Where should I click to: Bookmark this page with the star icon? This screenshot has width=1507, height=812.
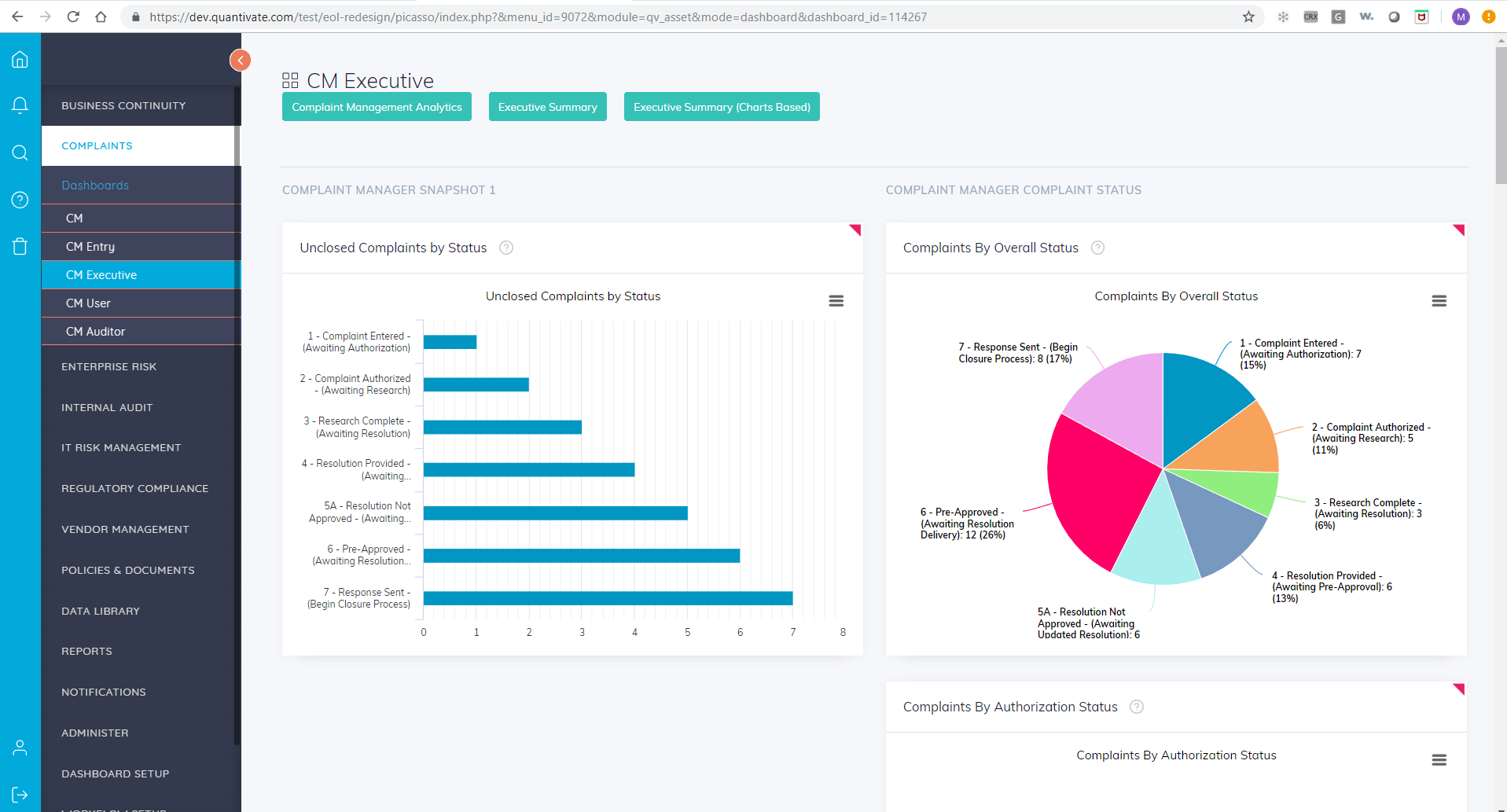[1248, 17]
